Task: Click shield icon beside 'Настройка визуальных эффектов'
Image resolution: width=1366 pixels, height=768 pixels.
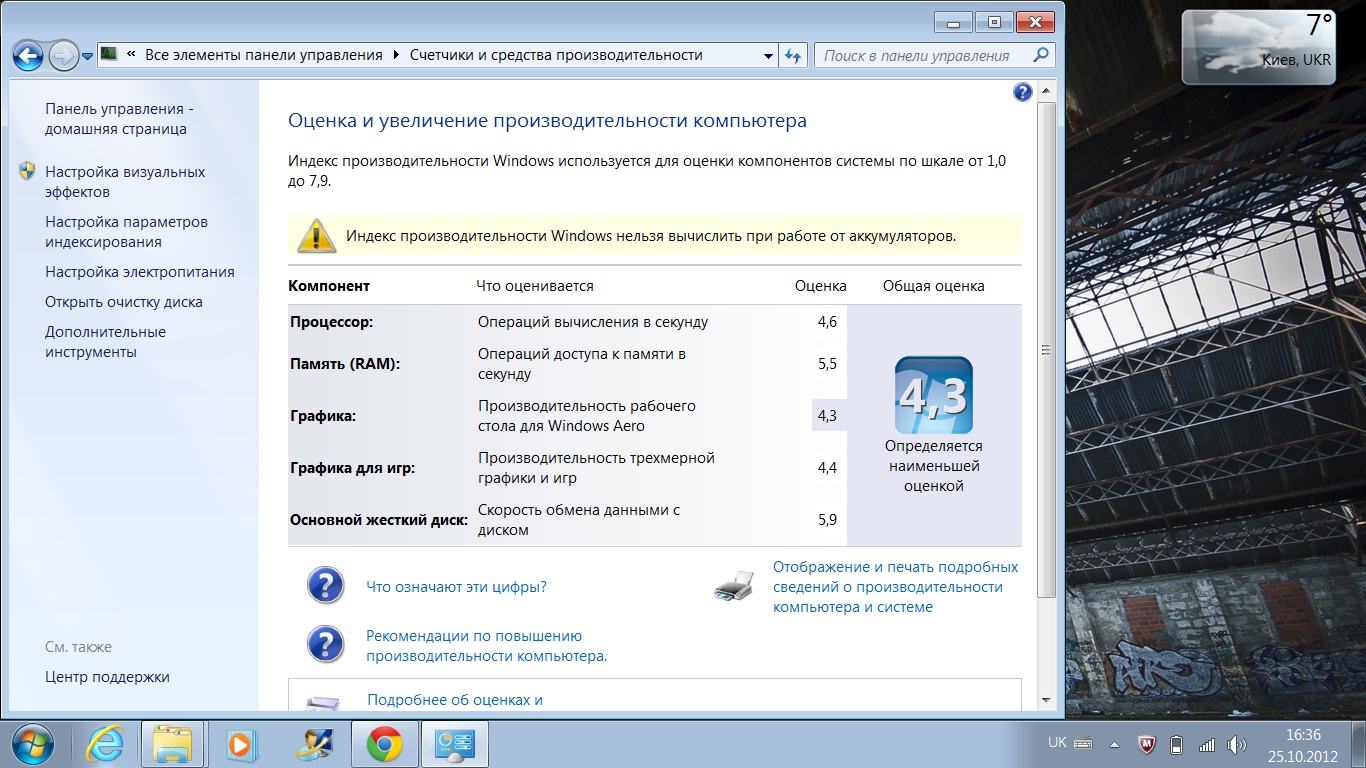Action: (x=27, y=172)
